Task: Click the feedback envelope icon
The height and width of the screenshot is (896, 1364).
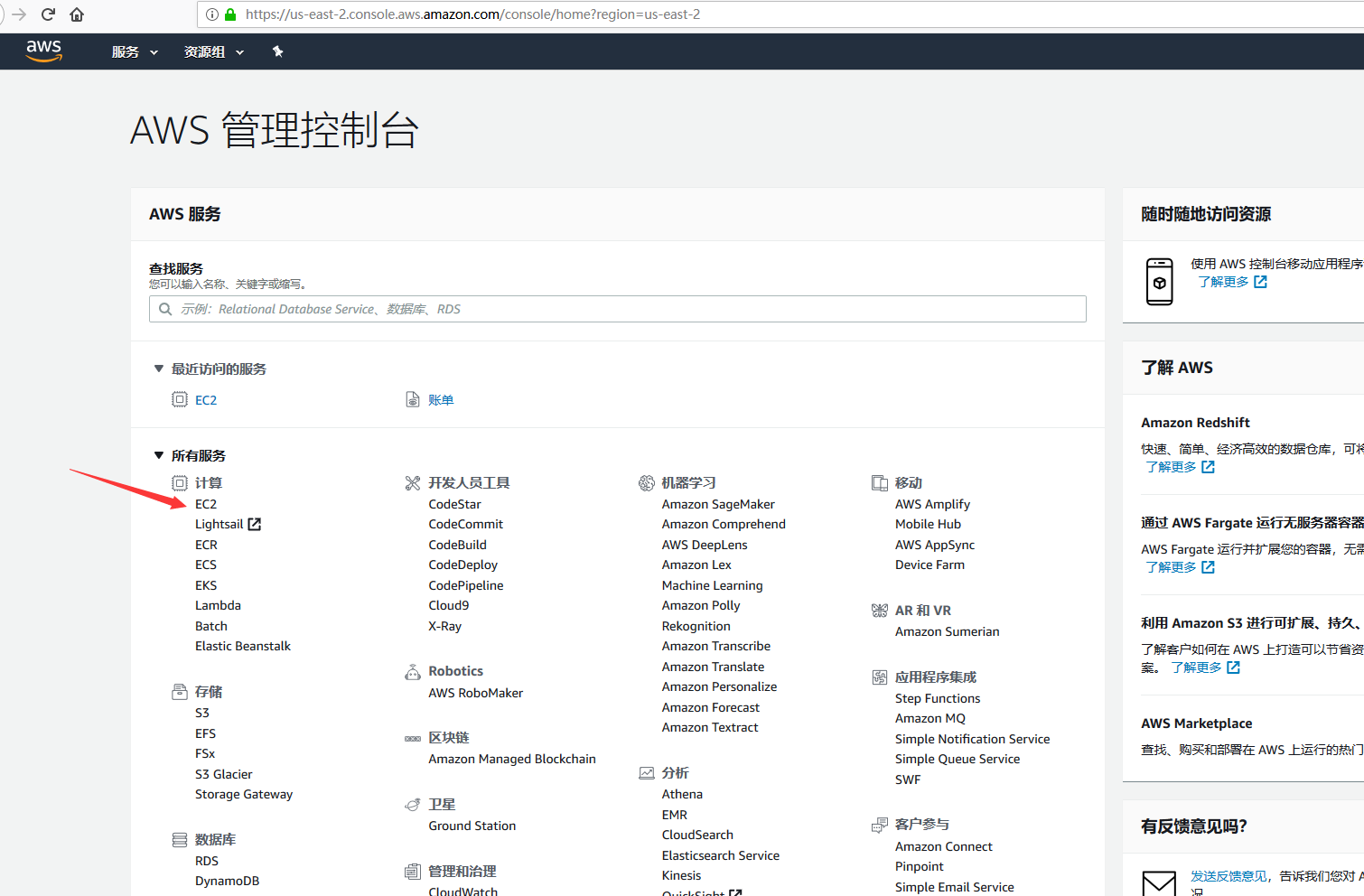Action: point(1159,882)
